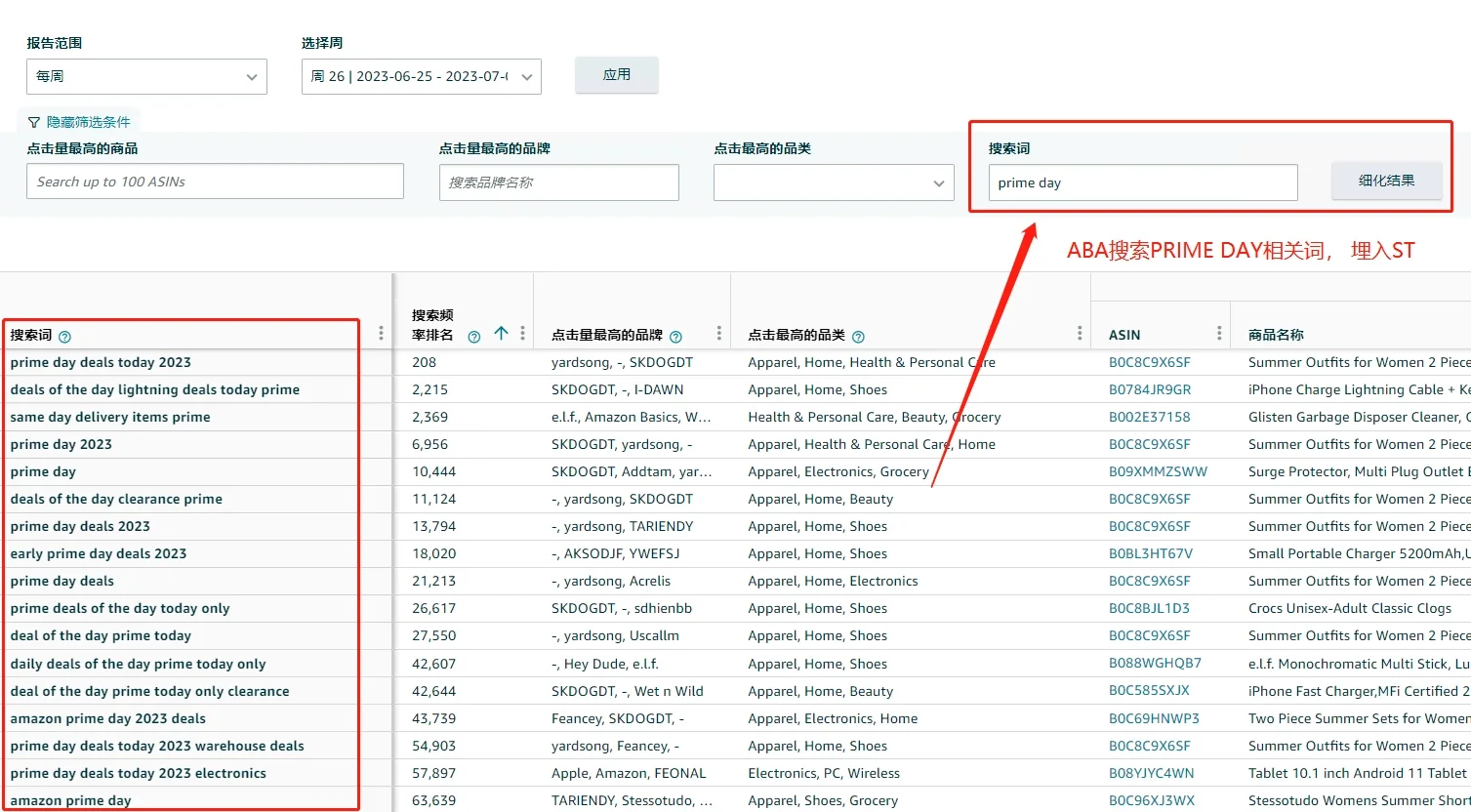Open ASIN column options menu
The width and height of the screenshot is (1471, 812).
point(1219,333)
